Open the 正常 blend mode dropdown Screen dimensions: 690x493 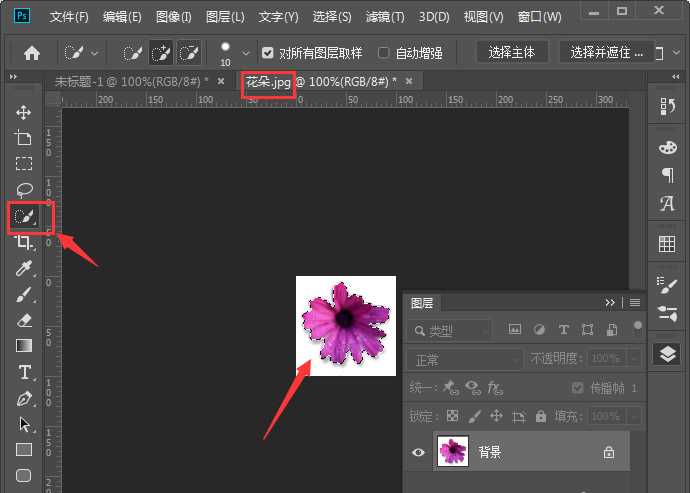point(467,358)
